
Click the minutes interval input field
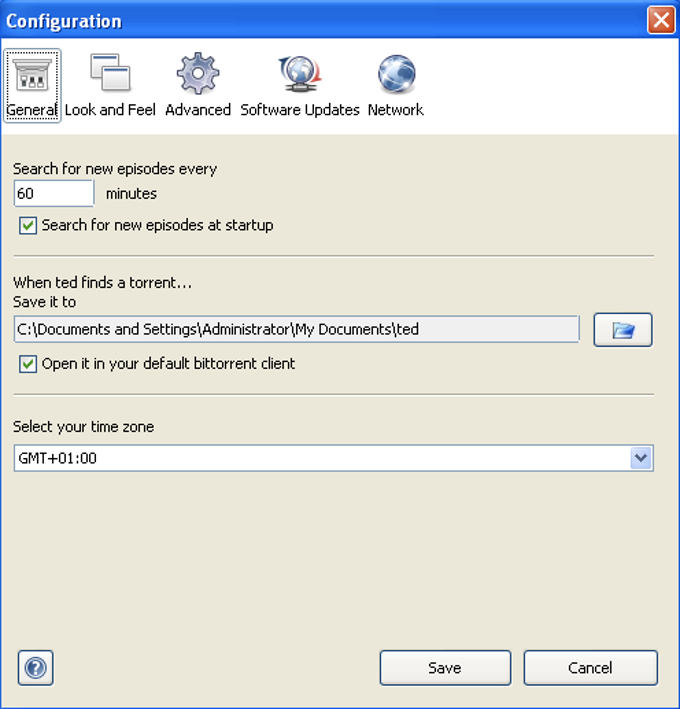pos(54,193)
